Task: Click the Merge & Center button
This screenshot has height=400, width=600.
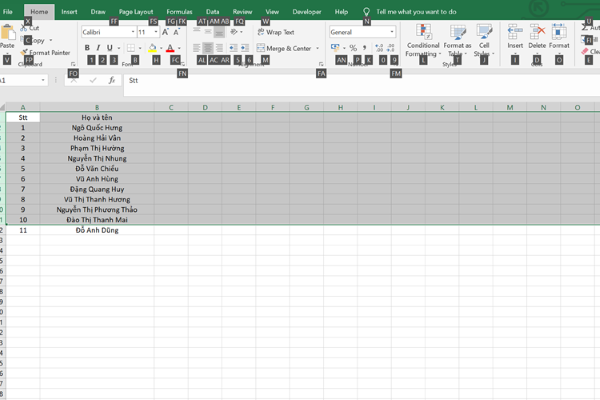Action: (284, 48)
